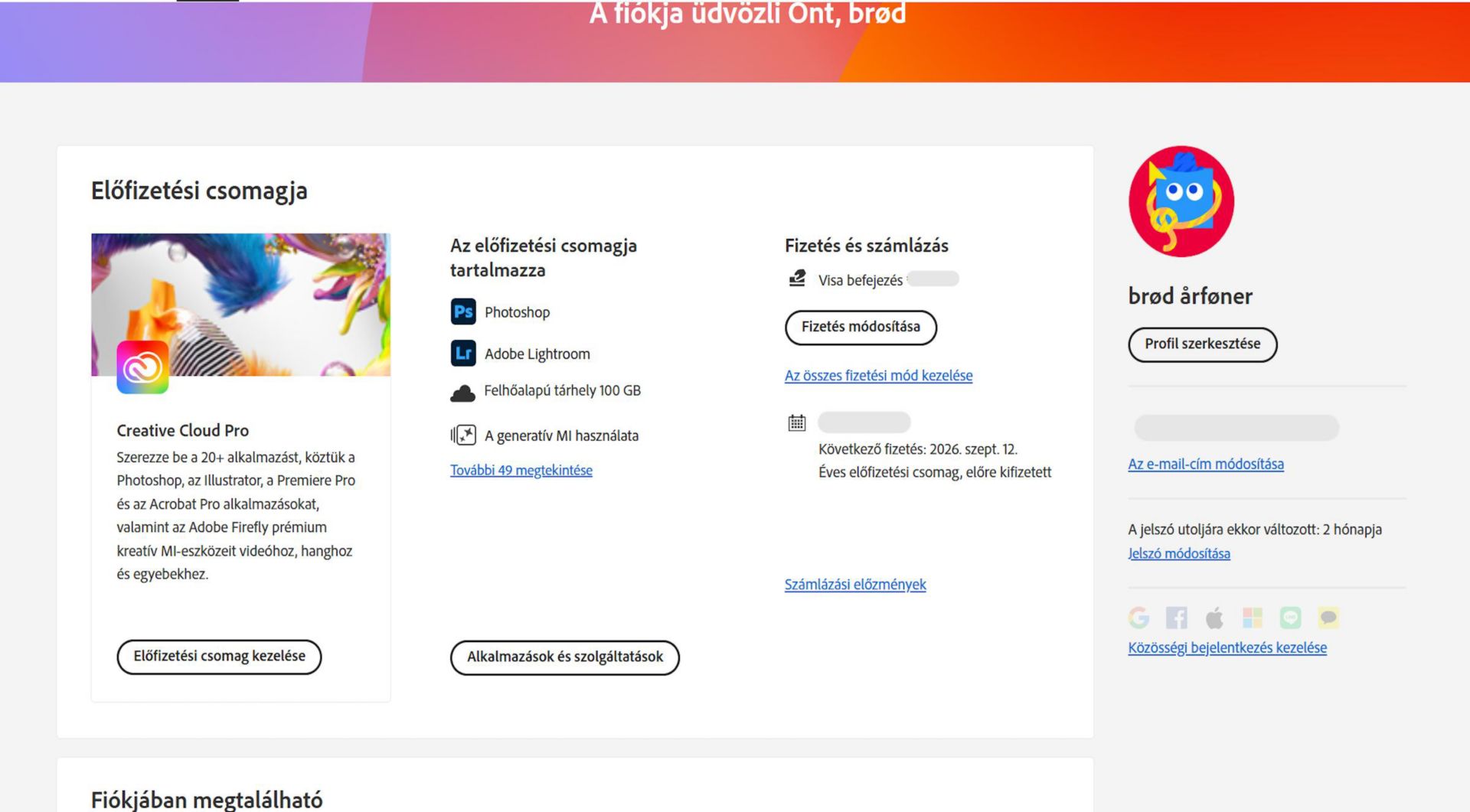Click 'Éves előfizetési csomag, előre kifizetett' text
The image size is (1470, 812).
(x=935, y=472)
